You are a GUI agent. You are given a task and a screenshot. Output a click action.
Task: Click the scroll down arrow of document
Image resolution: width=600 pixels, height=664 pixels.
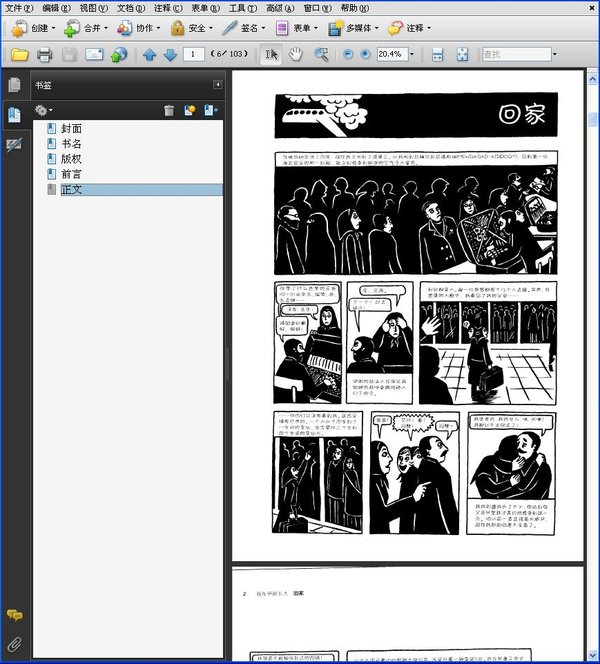(x=592, y=656)
